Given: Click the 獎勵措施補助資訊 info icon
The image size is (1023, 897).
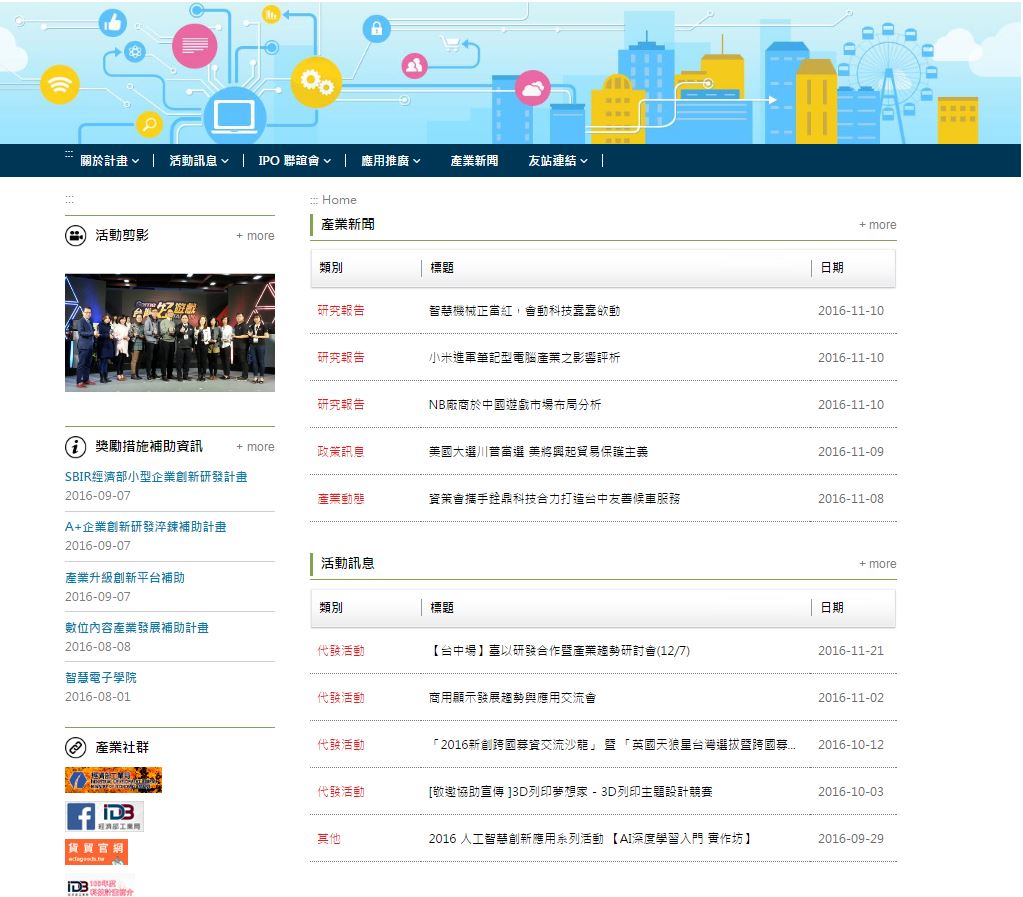Looking at the screenshot, I should (x=76, y=447).
